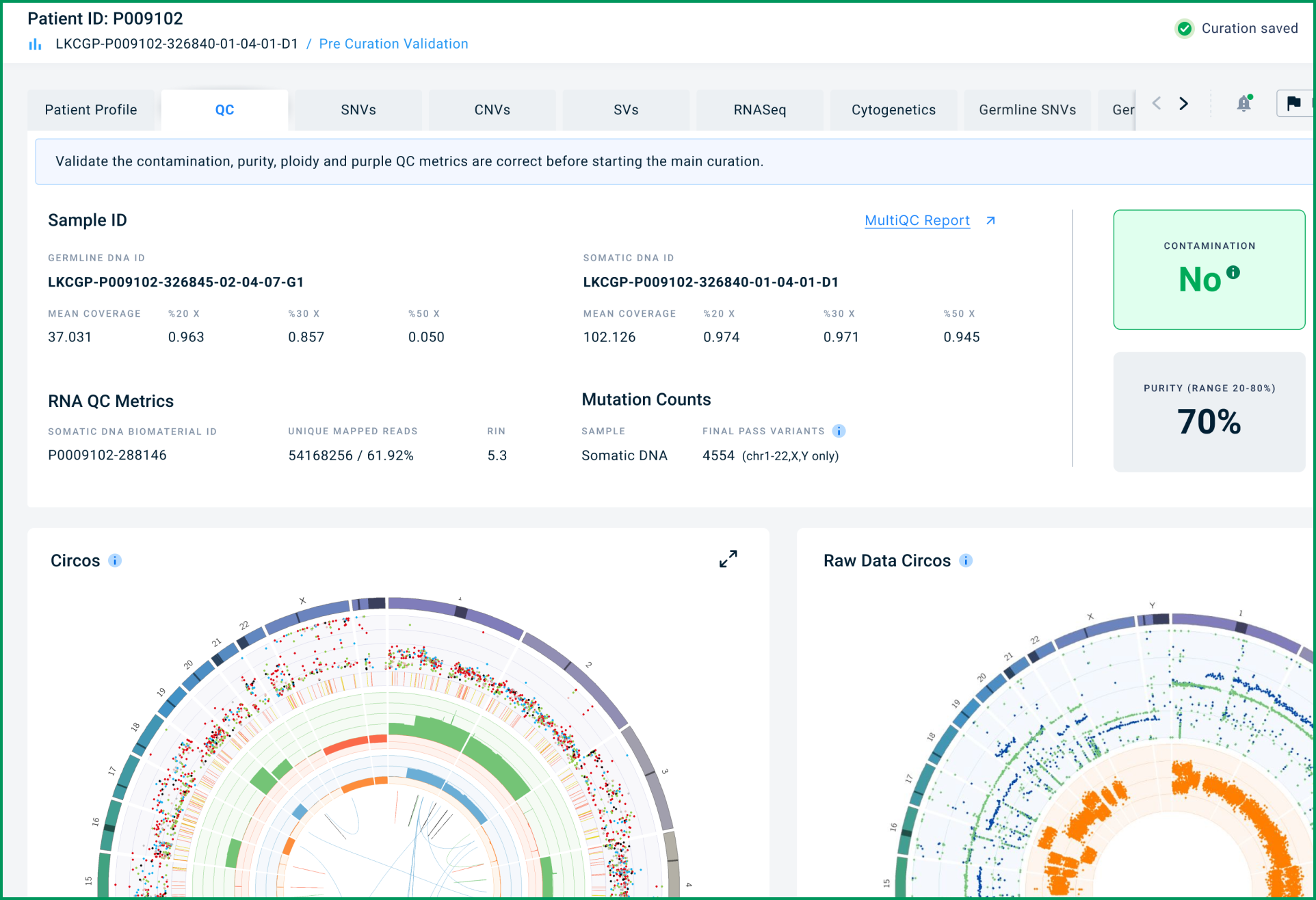Open the Contamination info icon next to No
This screenshot has height=900, width=1316.
[x=1233, y=272]
